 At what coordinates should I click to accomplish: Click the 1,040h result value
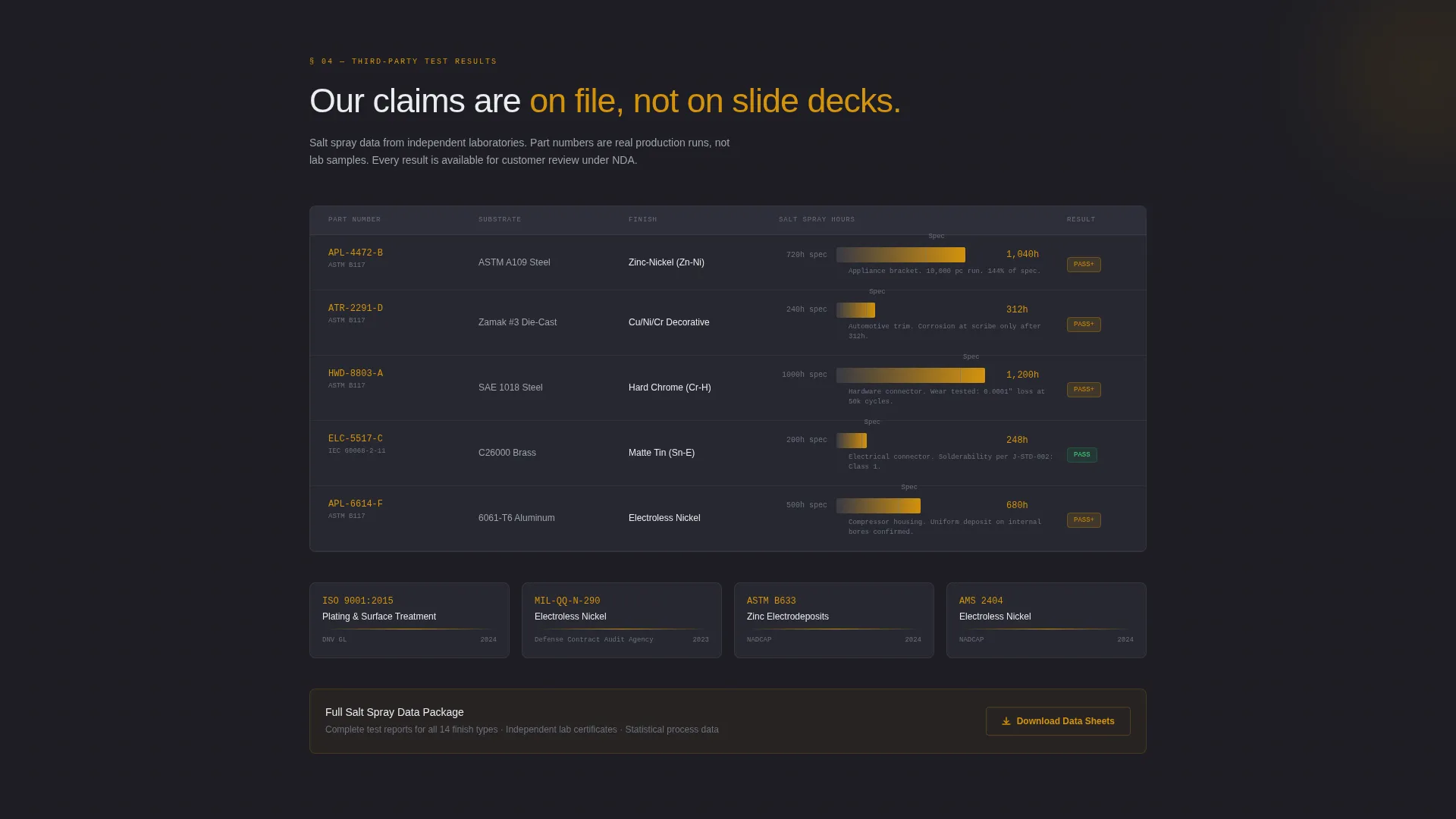click(1022, 255)
